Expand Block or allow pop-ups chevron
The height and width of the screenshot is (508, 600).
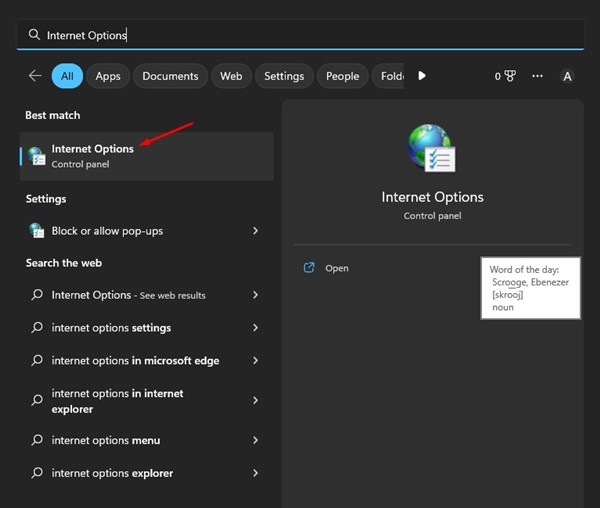click(x=256, y=231)
